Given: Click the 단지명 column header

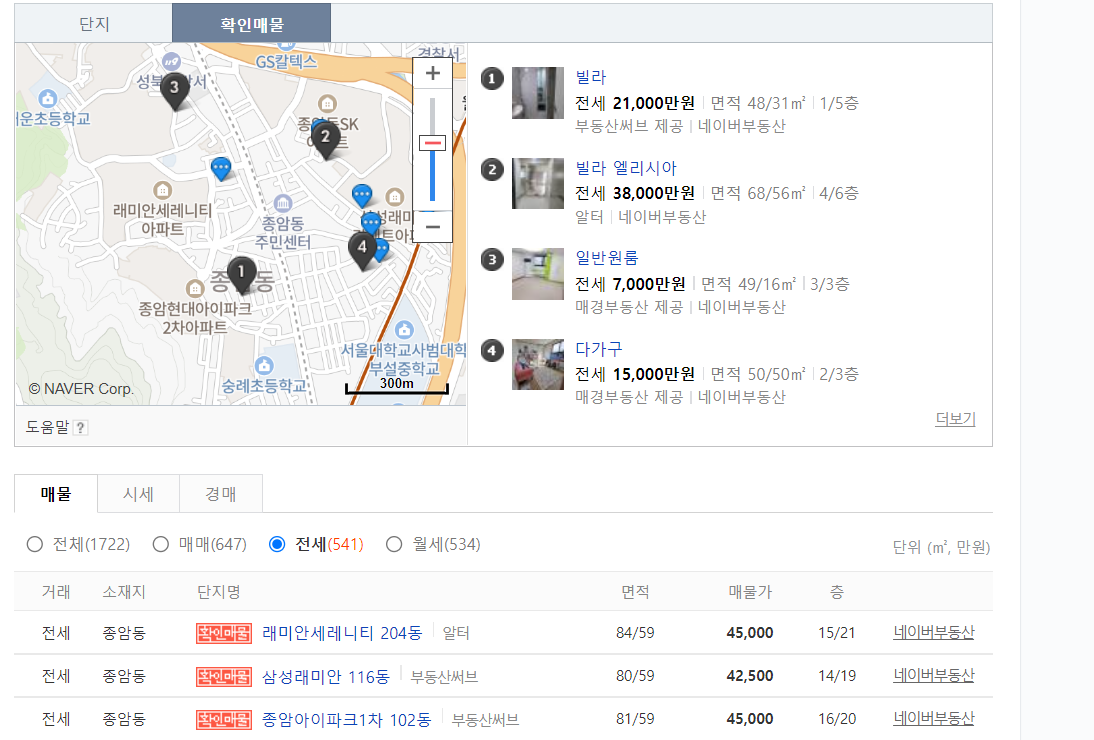Looking at the screenshot, I should [219, 592].
